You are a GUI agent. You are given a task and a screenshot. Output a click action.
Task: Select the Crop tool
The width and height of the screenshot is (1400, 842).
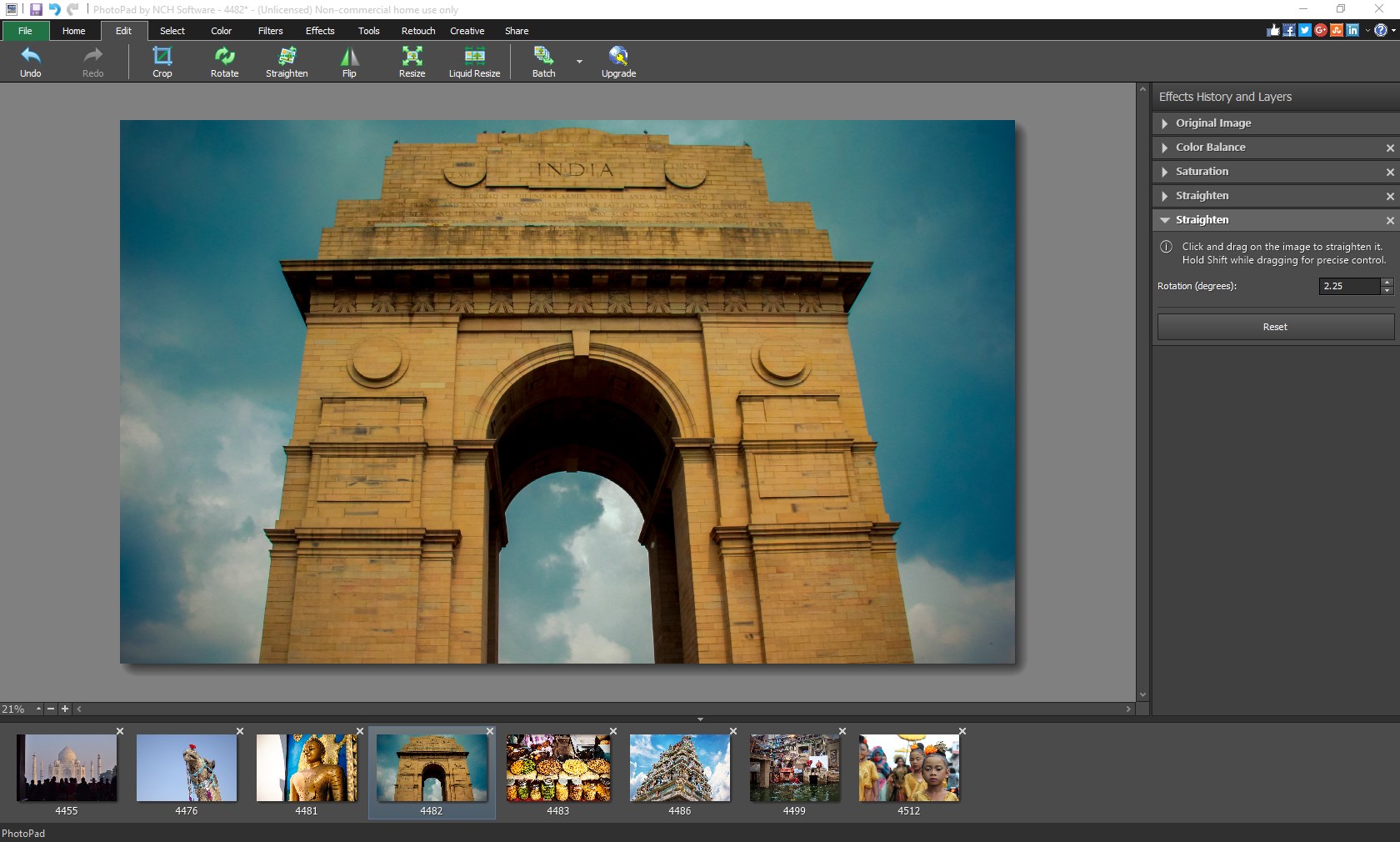(x=161, y=62)
